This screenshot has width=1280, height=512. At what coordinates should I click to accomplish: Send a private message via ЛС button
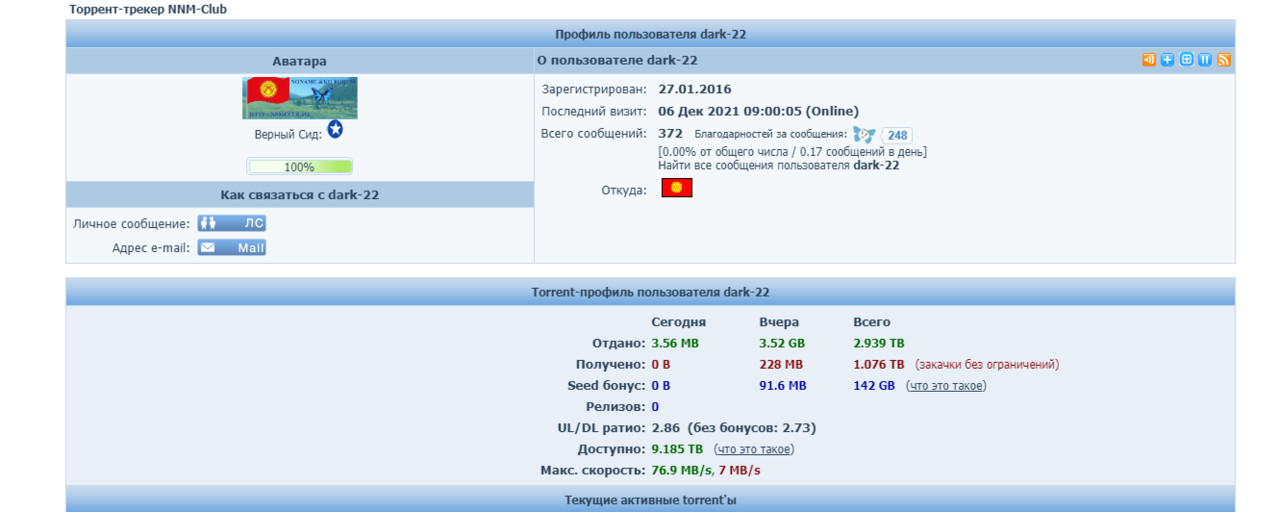231,224
